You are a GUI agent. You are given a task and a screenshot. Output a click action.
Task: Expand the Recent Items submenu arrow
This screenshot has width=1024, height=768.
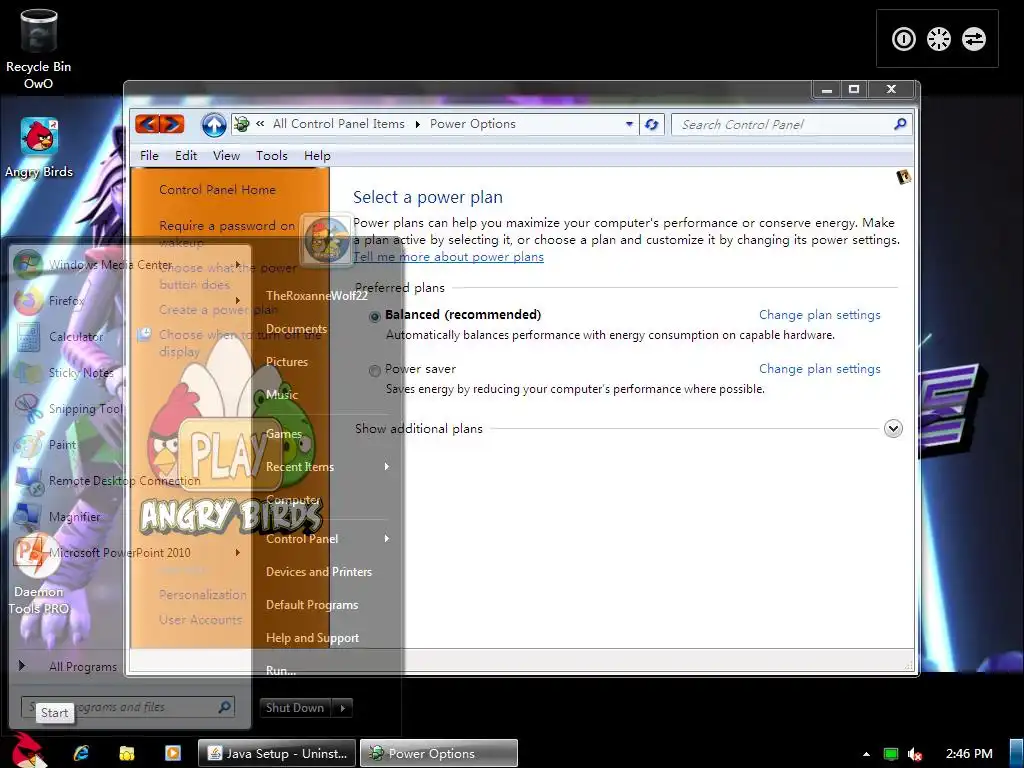[387, 466]
